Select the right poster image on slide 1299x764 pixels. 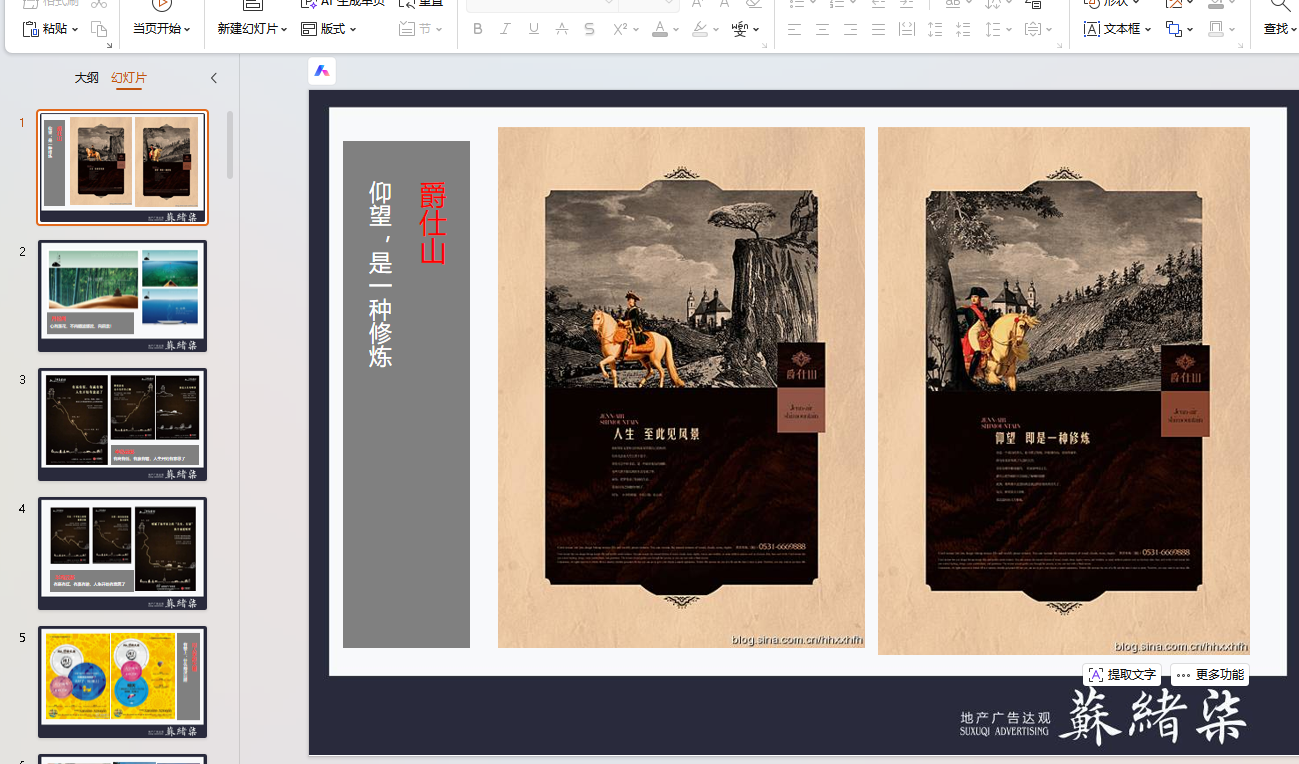click(1064, 391)
